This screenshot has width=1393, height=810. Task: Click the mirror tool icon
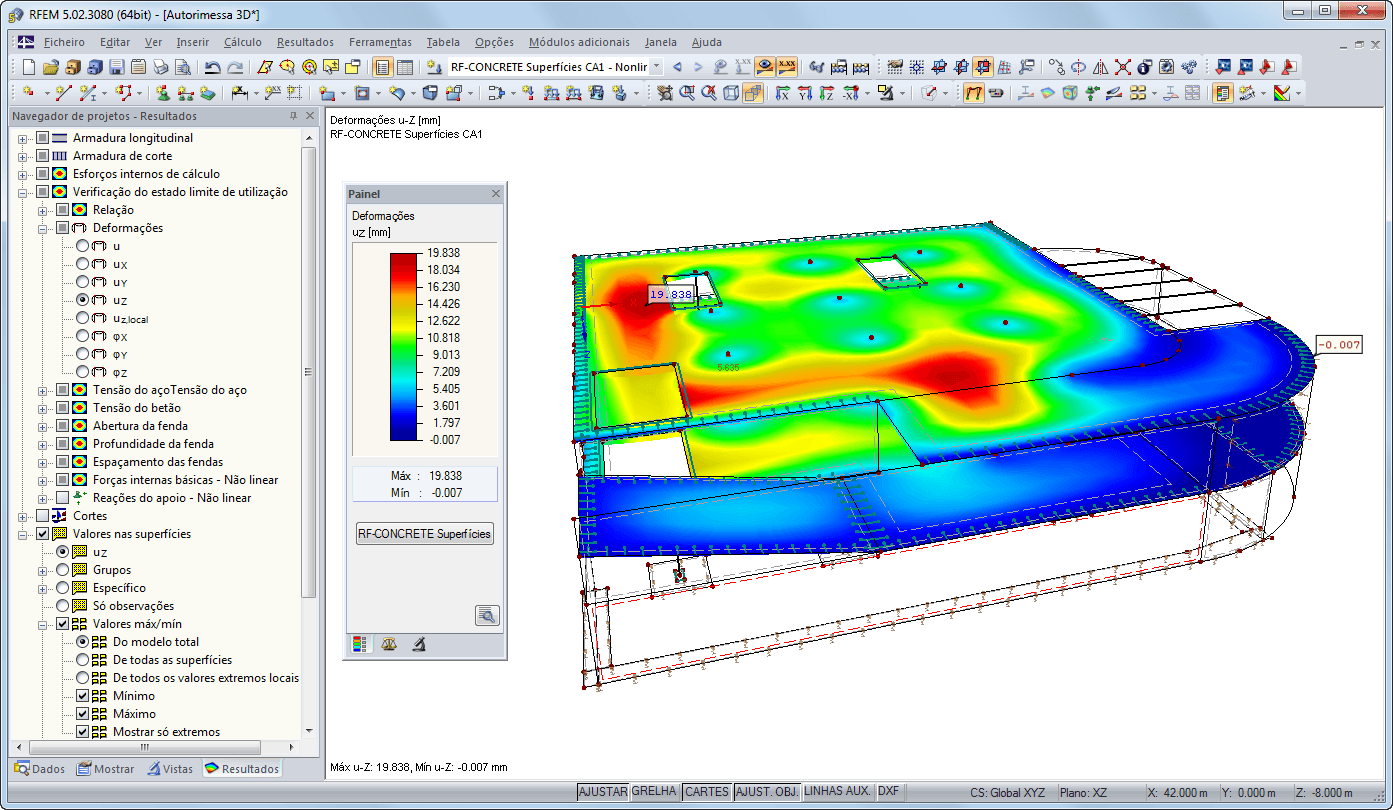1100,67
